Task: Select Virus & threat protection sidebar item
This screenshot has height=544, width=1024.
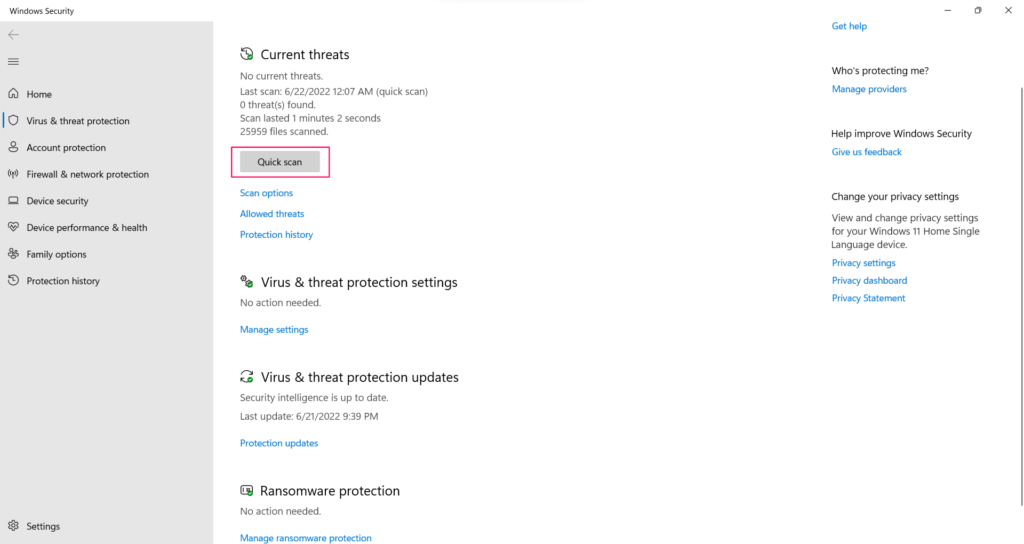Action: (x=78, y=121)
